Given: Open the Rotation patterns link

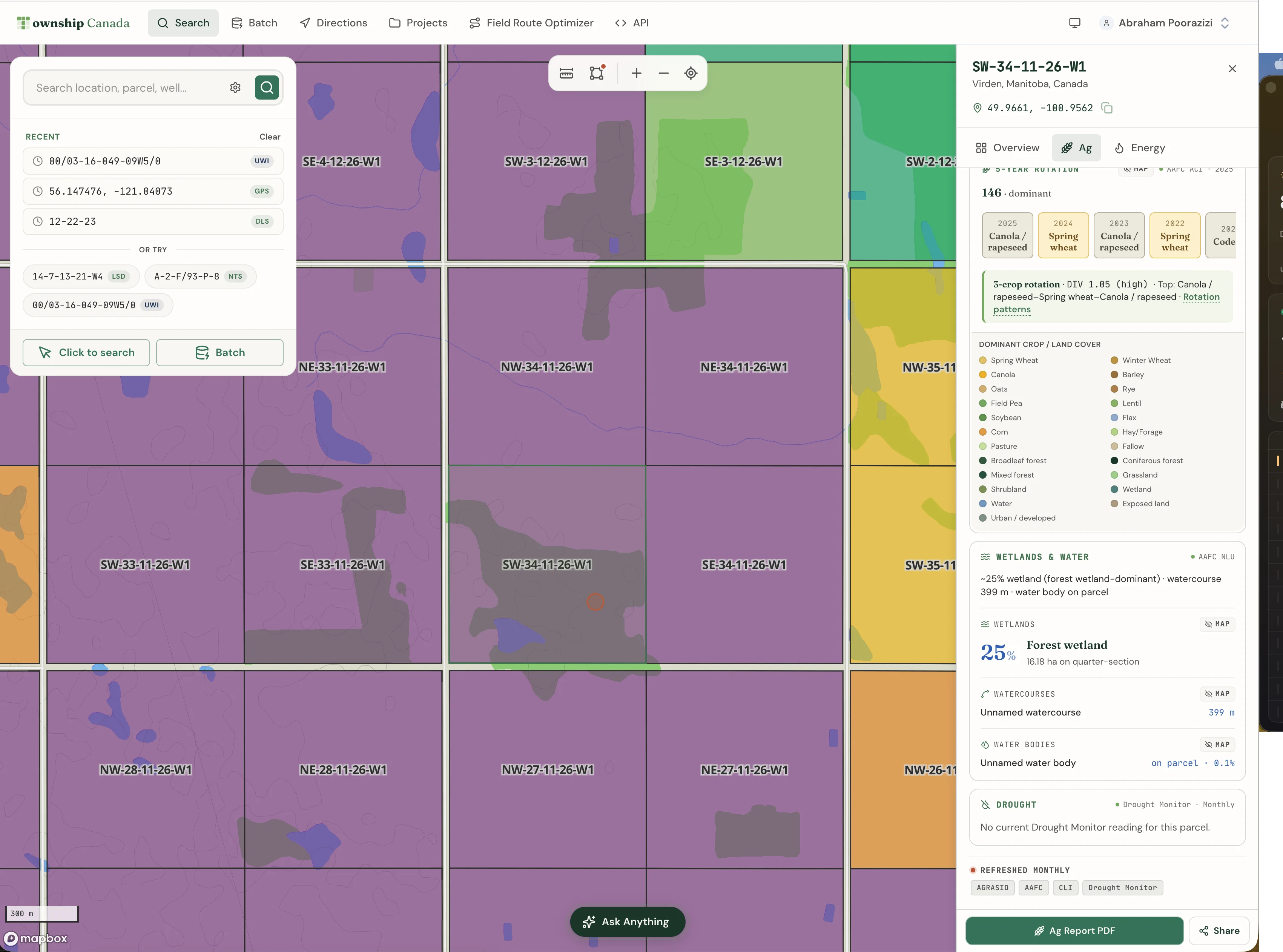Looking at the screenshot, I should pyautogui.click(x=1106, y=303).
